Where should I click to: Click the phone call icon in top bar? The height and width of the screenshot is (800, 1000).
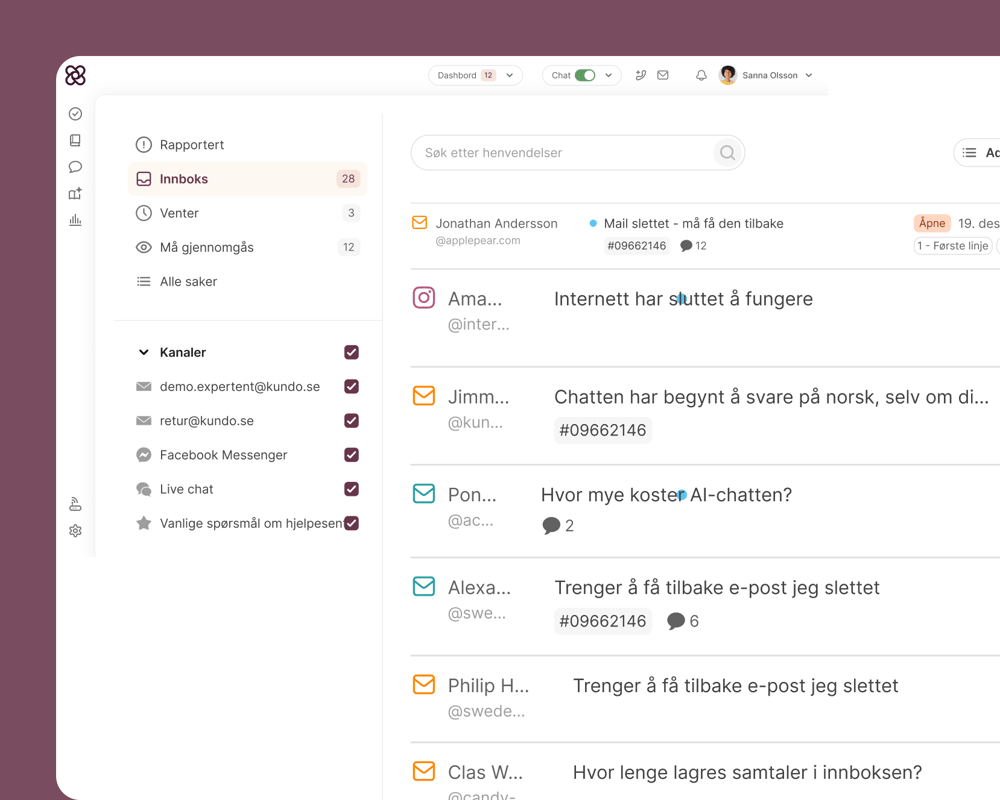click(641, 75)
